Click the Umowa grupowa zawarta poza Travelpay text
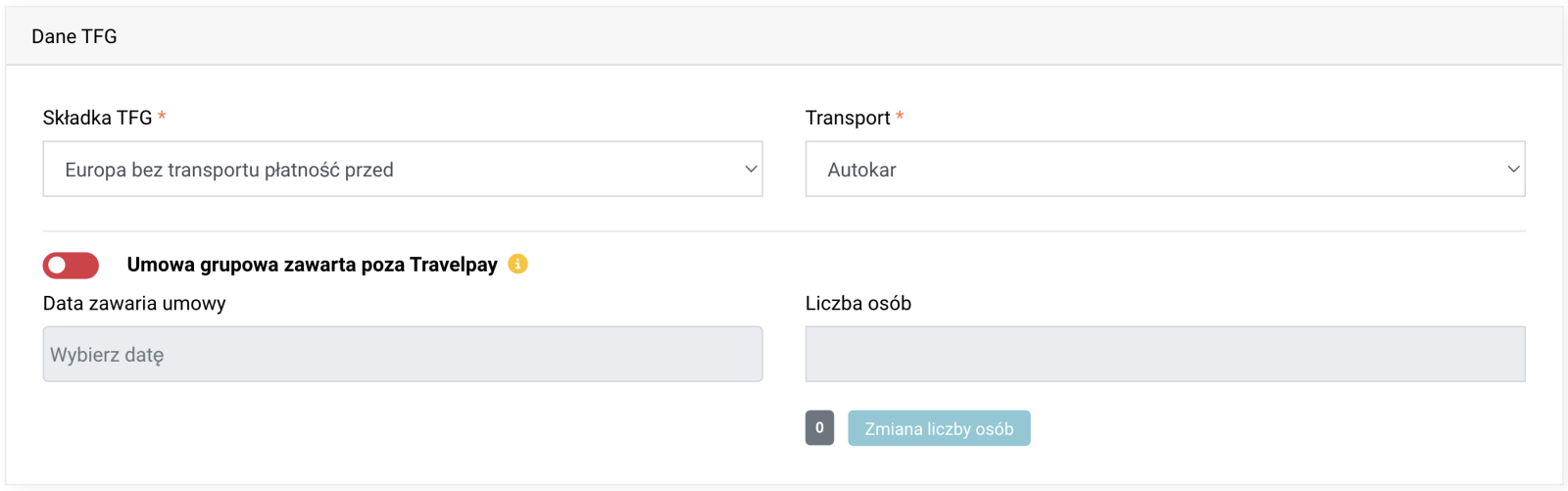Screen dimensions: 1568x491 313,265
